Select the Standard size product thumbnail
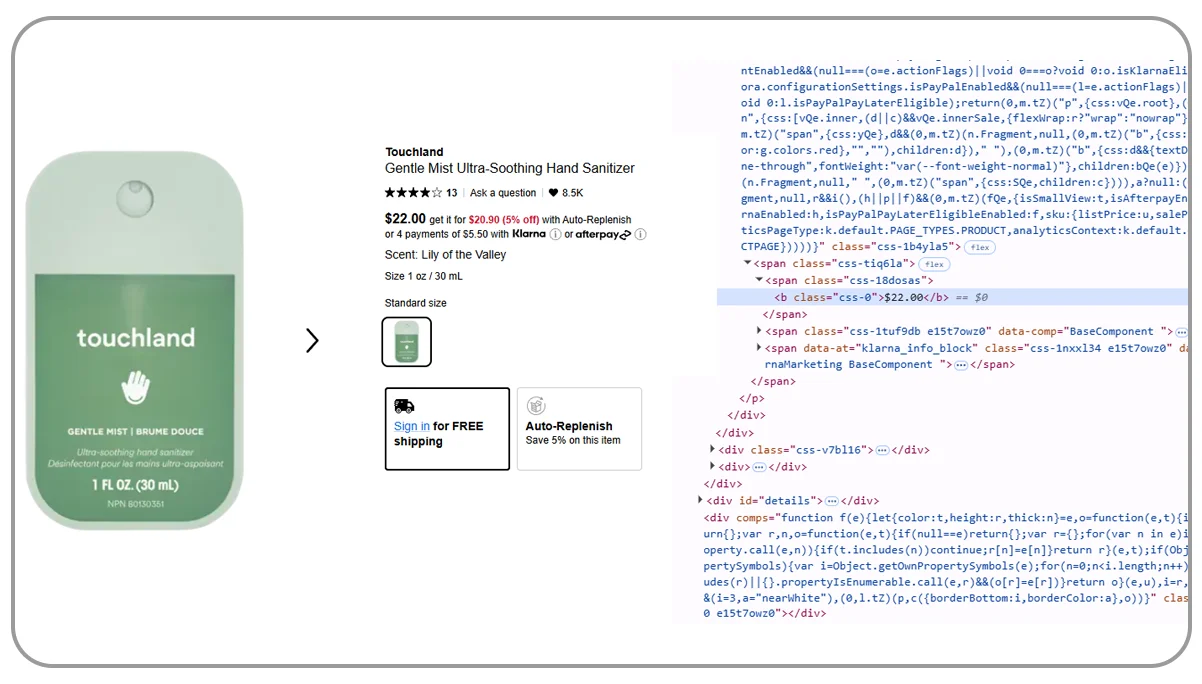 tap(406, 342)
